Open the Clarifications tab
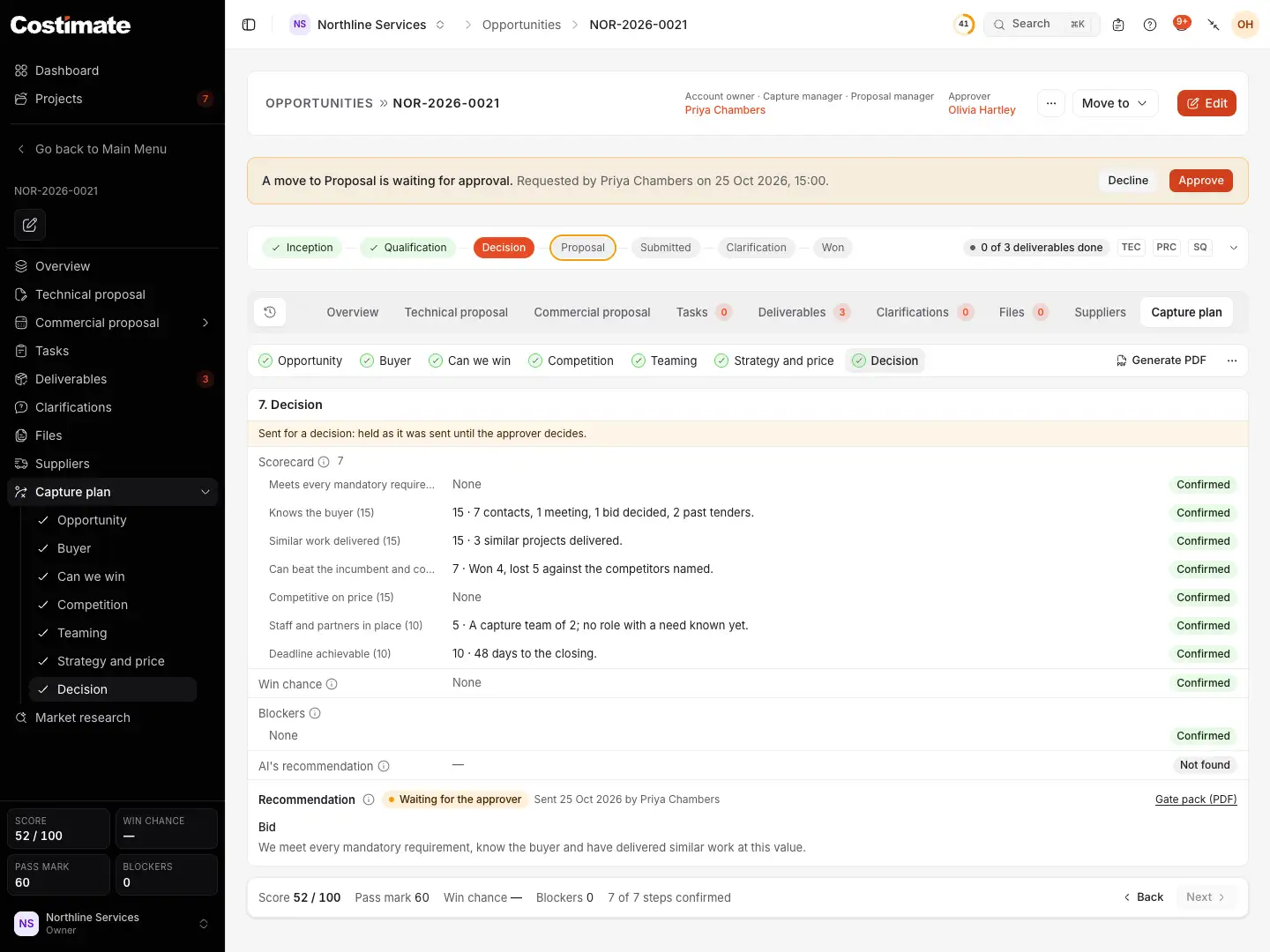The image size is (1270, 952). click(924, 312)
